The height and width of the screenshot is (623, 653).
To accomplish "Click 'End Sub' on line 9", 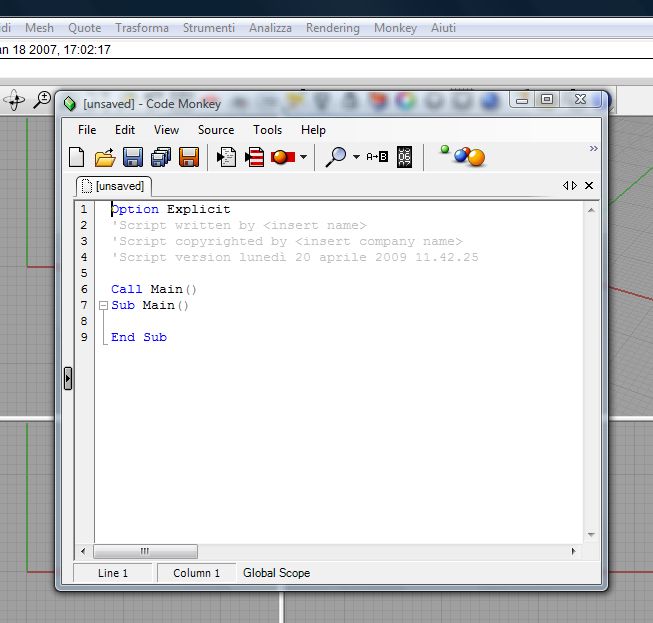I will coord(139,337).
